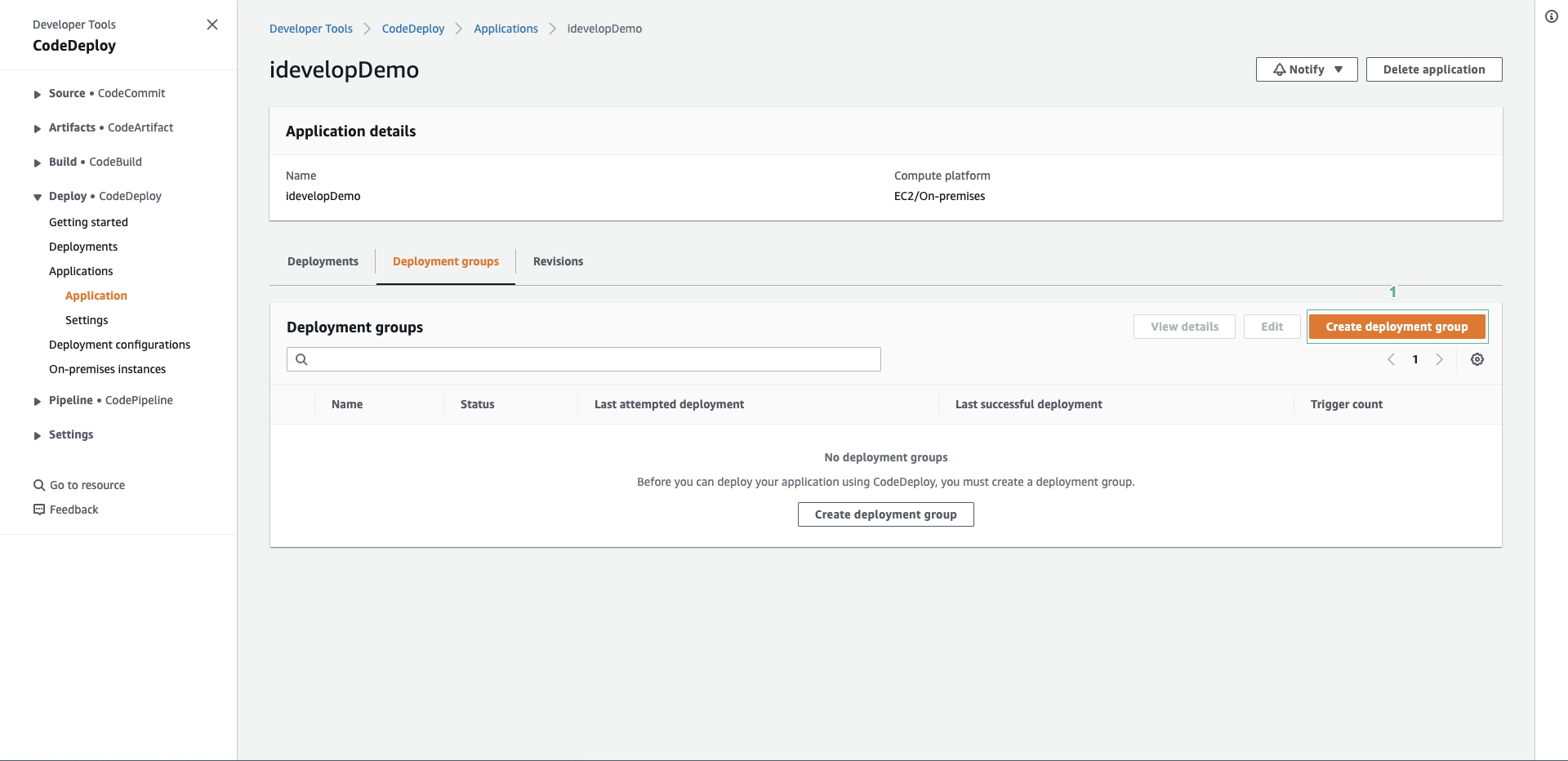The image size is (1568, 761).
Task: Open Getting started in sidebar
Action: click(x=88, y=222)
